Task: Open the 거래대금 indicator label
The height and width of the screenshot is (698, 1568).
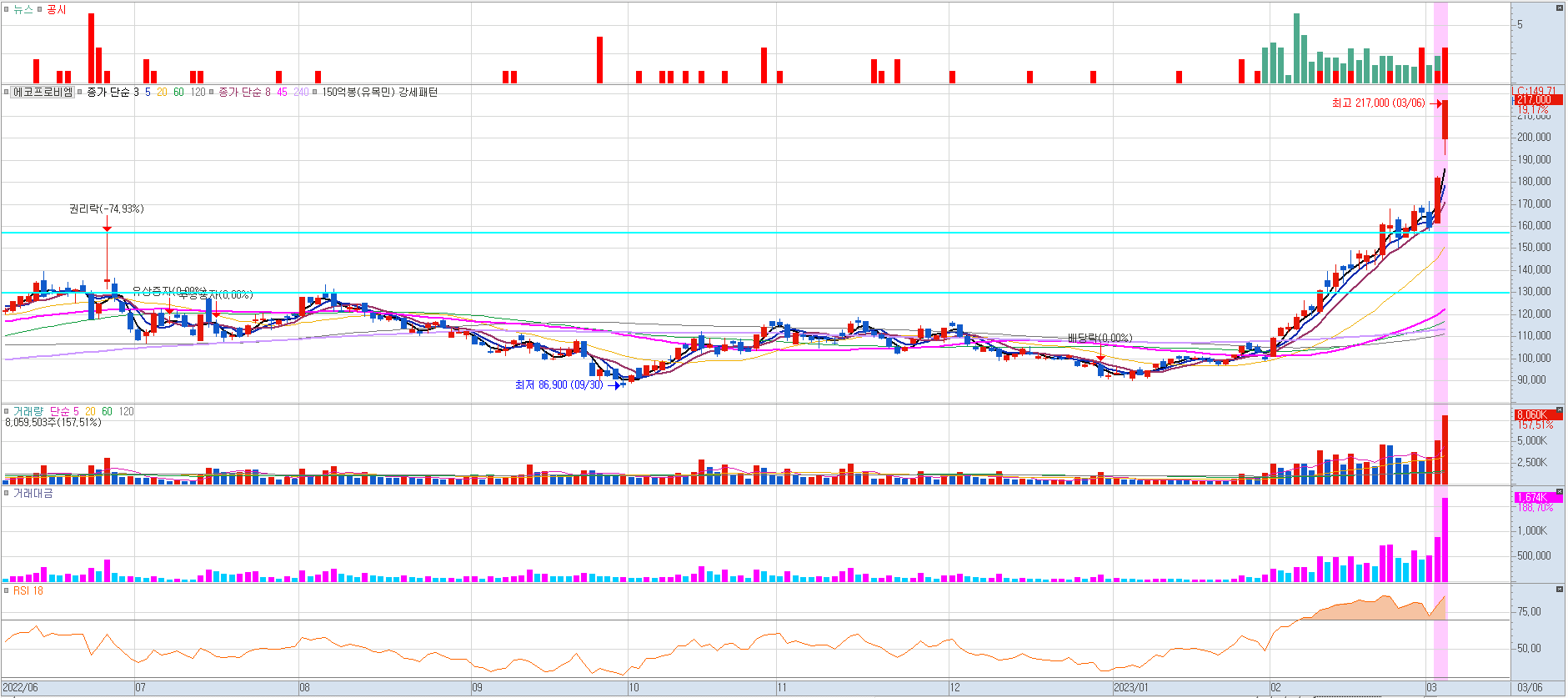Action: tap(33, 494)
